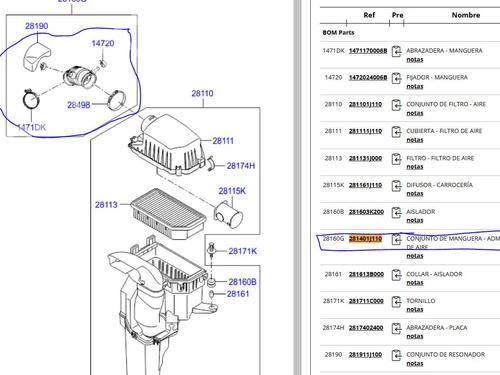Click the icon in the CUBIERTA - FILTRO DE AIRE row
The image size is (500, 375).
tap(396, 132)
